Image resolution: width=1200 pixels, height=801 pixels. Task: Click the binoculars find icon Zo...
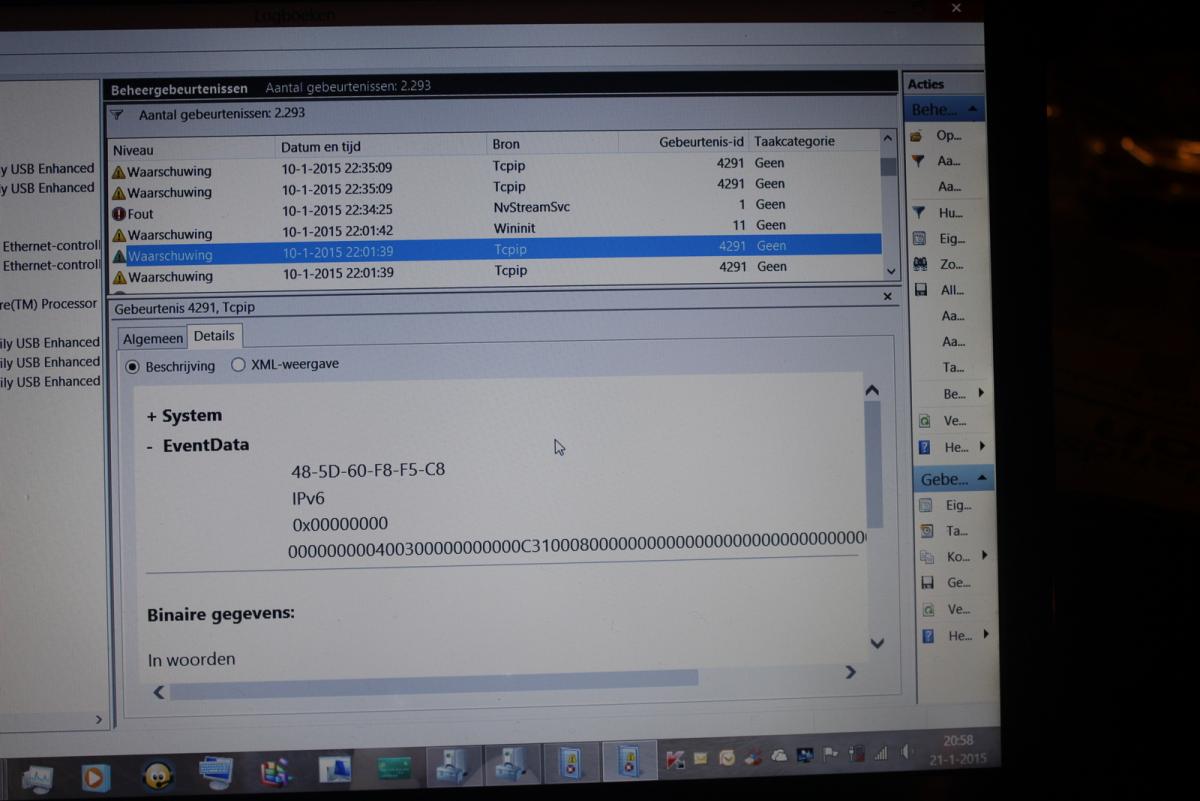click(919, 264)
